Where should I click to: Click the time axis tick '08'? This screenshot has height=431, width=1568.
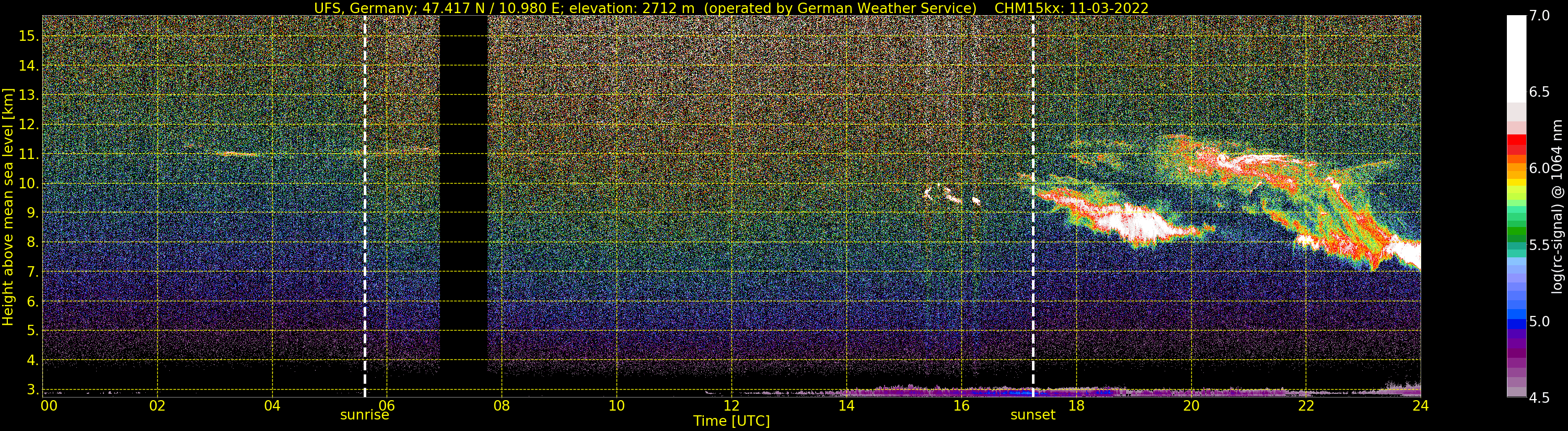pos(502,406)
